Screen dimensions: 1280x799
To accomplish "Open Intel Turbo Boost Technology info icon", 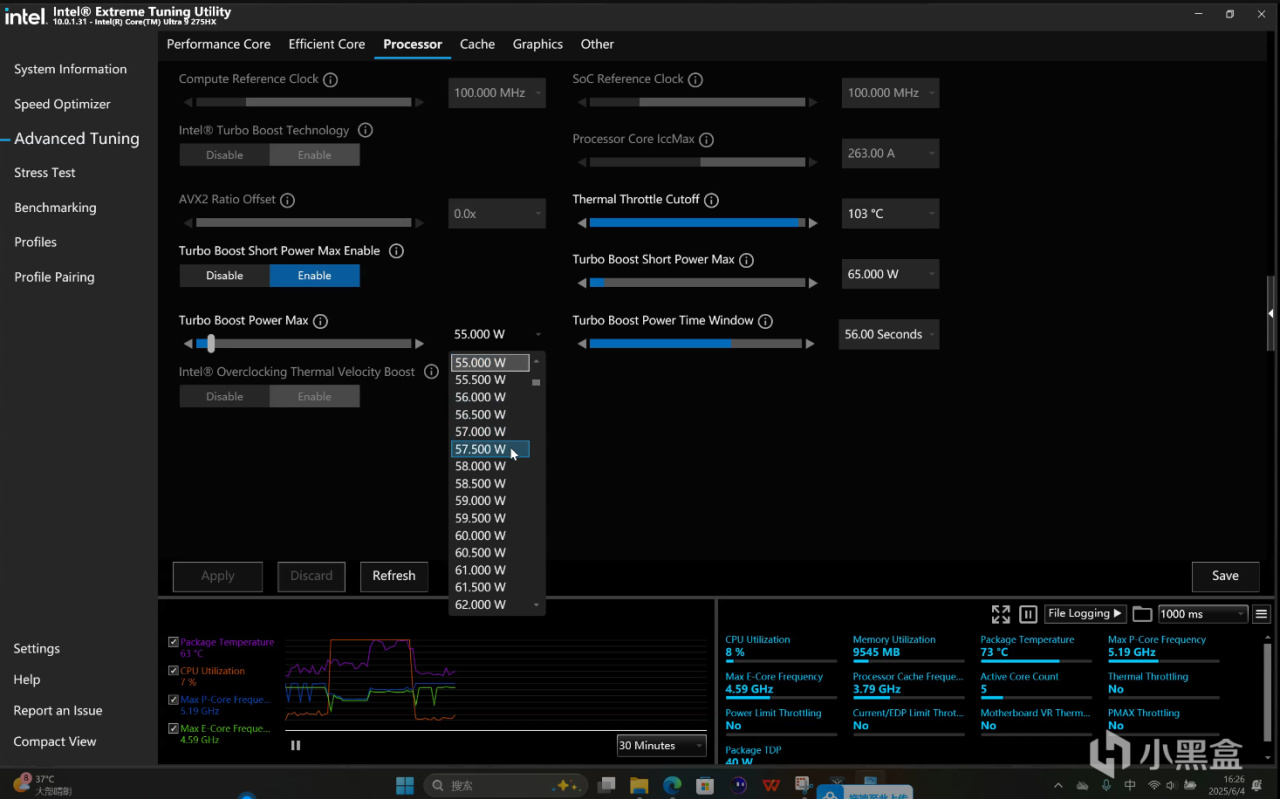I will (365, 131).
